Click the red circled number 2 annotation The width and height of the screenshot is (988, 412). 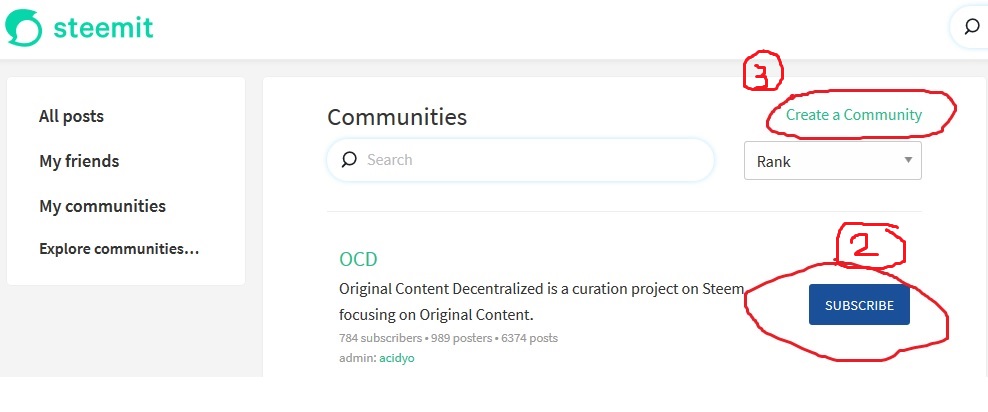(x=870, y=244)
